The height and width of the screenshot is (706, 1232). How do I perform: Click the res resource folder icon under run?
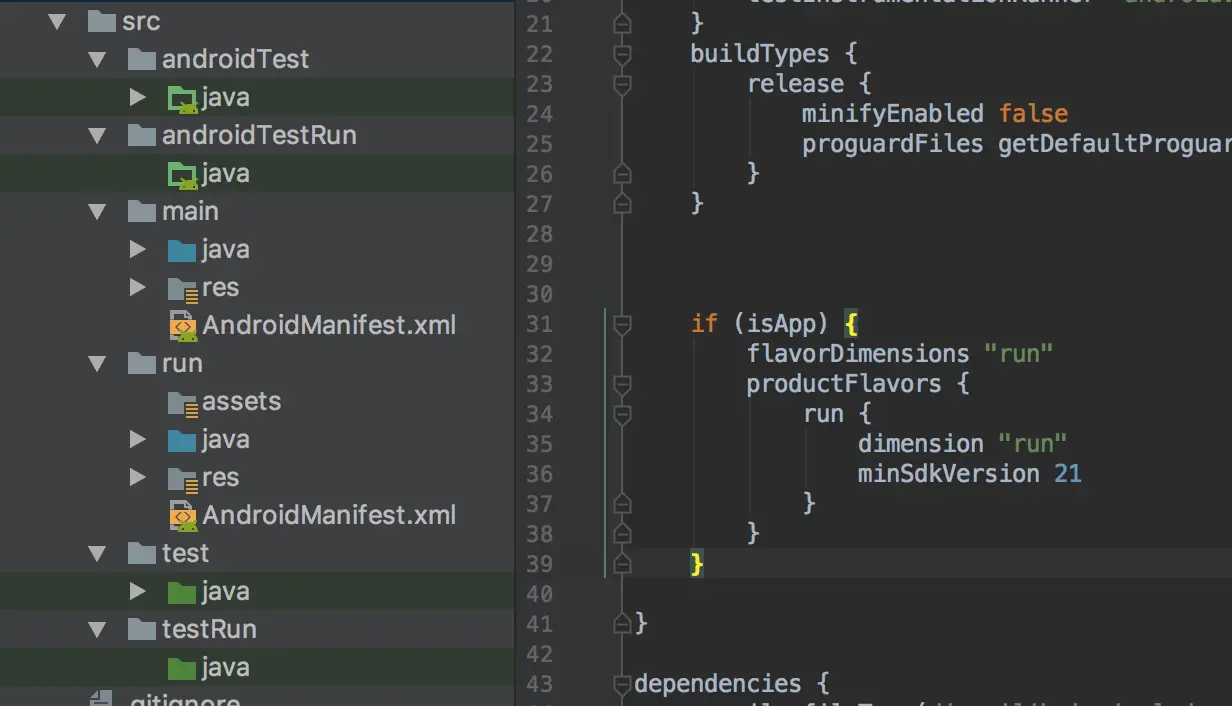[182, 478]
